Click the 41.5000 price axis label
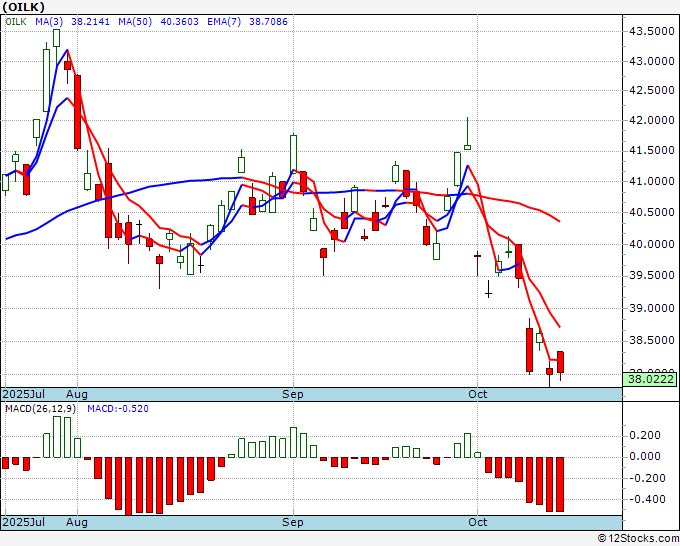This screenshot has width=680, height=546. point(652,150)
